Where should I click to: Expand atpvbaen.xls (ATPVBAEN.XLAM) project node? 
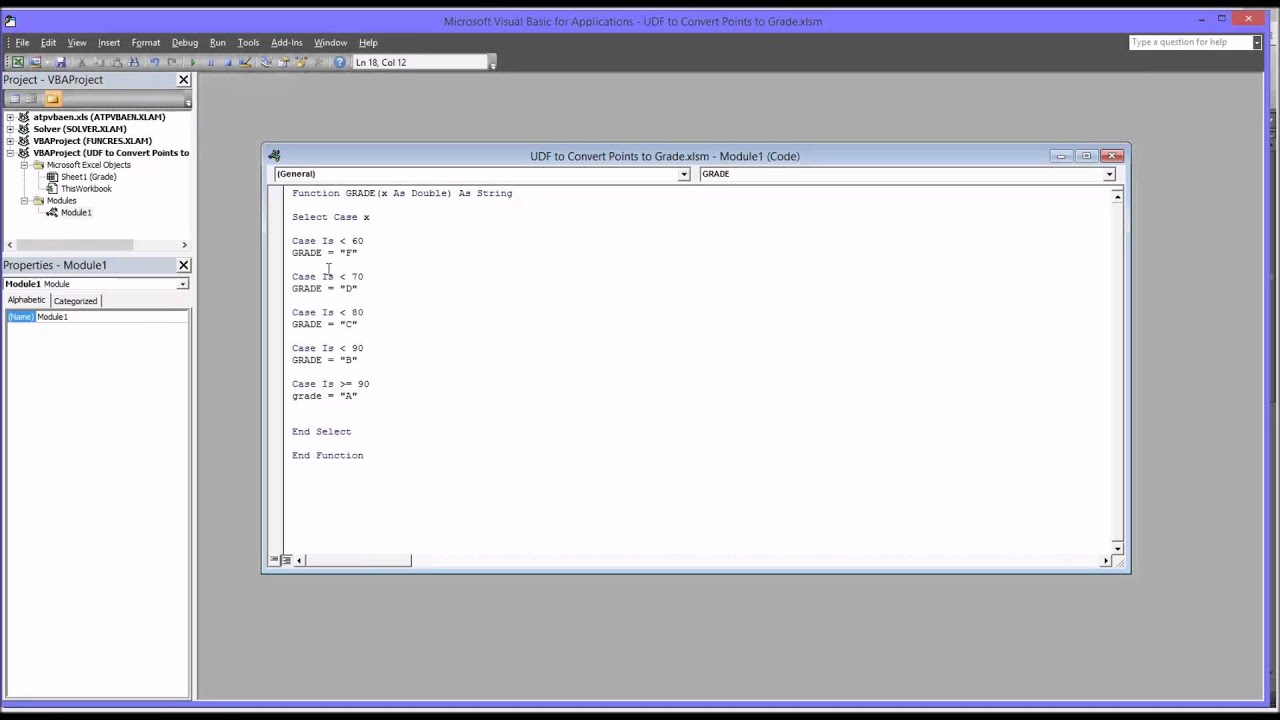click(10, 117)
